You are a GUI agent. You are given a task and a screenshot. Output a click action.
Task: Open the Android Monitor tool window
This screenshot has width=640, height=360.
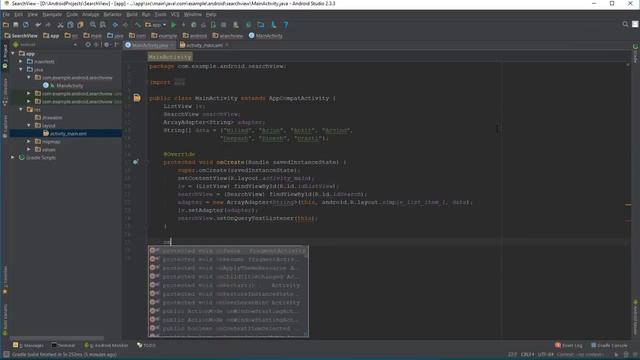106,345
